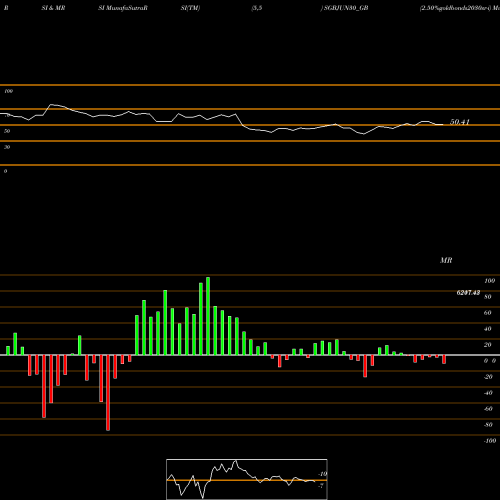Click the MR axis label -40

pyautogui.click(x=488, y=393)
